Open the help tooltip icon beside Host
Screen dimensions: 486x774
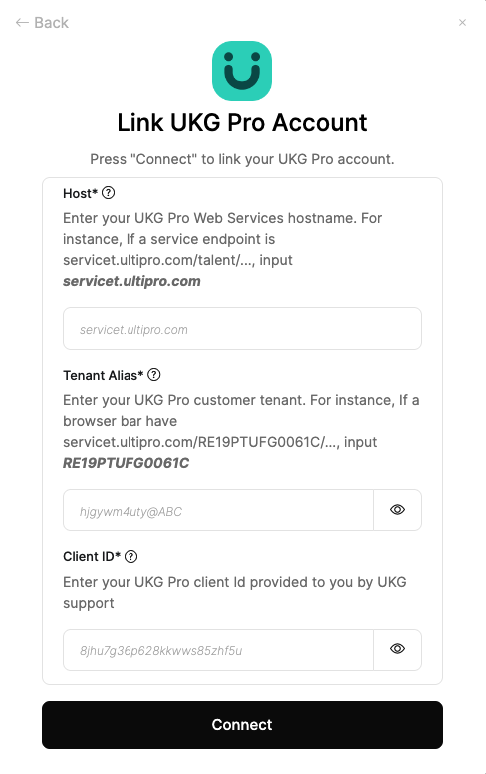109,193
